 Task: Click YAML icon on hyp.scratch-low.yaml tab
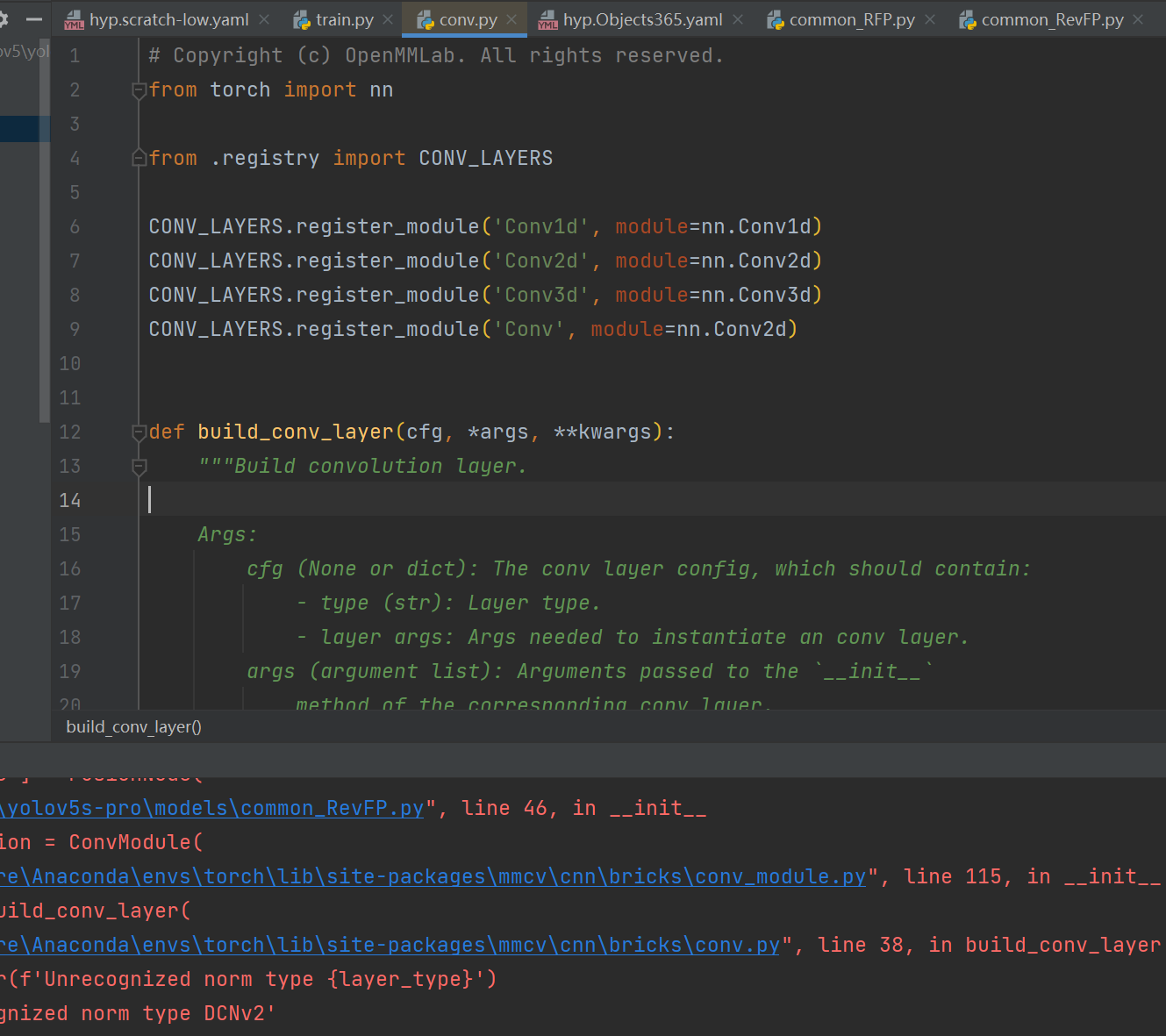(x=75, y=19)
